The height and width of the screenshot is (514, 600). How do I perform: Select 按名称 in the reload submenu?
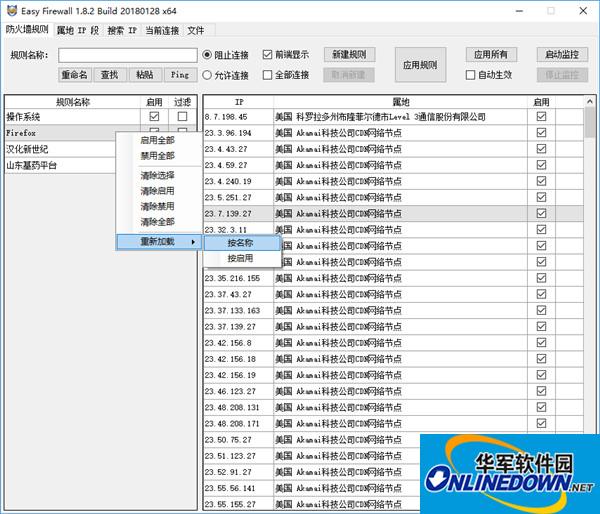point(242,243)
